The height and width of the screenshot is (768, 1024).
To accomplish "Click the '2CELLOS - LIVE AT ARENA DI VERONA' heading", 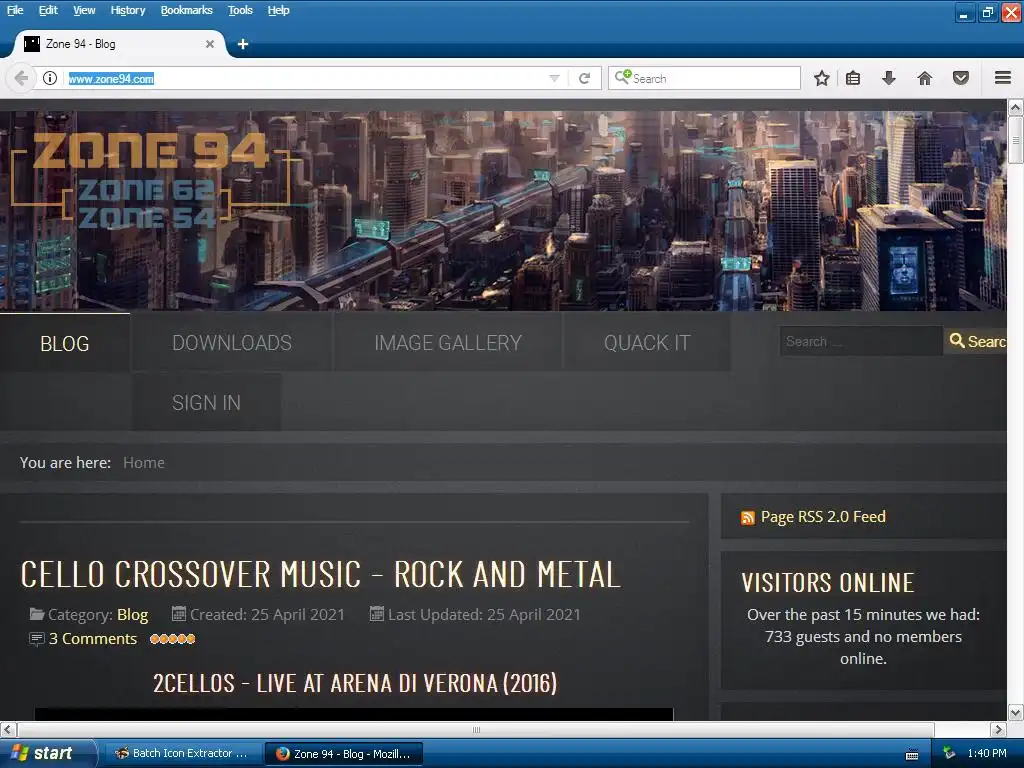I will [x=355, y=684].
